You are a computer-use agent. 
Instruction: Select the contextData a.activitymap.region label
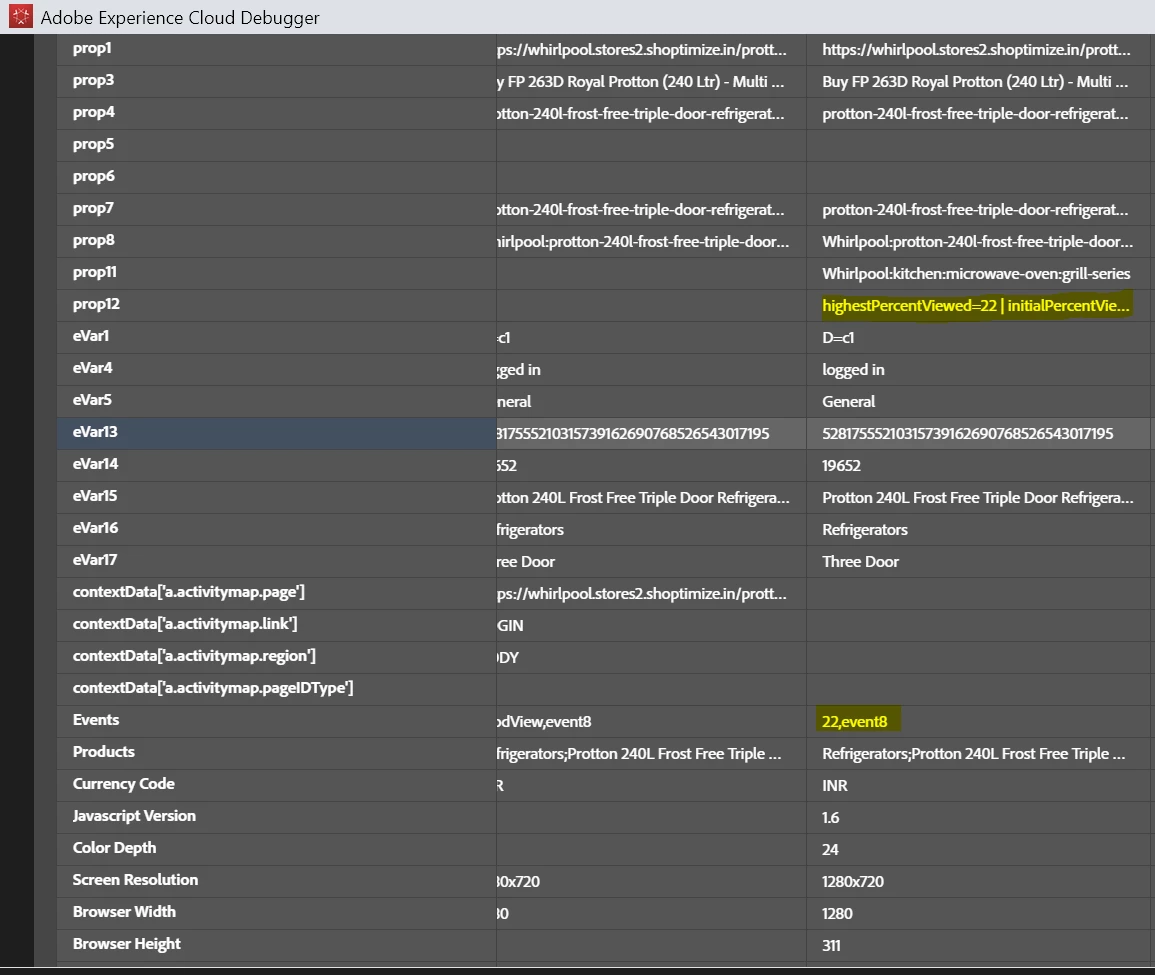point(194,656)
